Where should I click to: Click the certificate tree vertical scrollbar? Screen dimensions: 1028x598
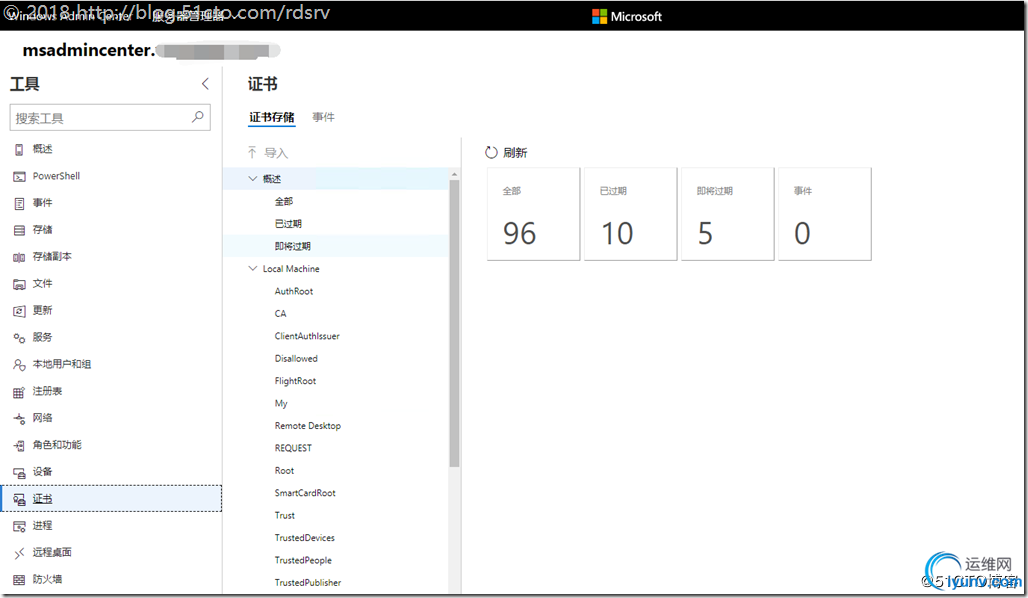[x=454, y=320]
